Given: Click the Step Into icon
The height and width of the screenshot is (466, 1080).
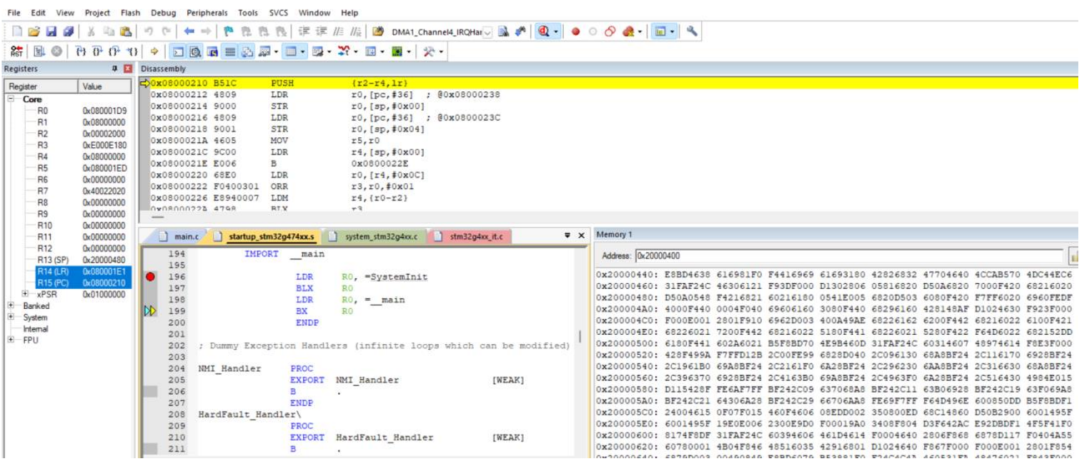Looking at the screenshot, I should [x=81, y=52].
